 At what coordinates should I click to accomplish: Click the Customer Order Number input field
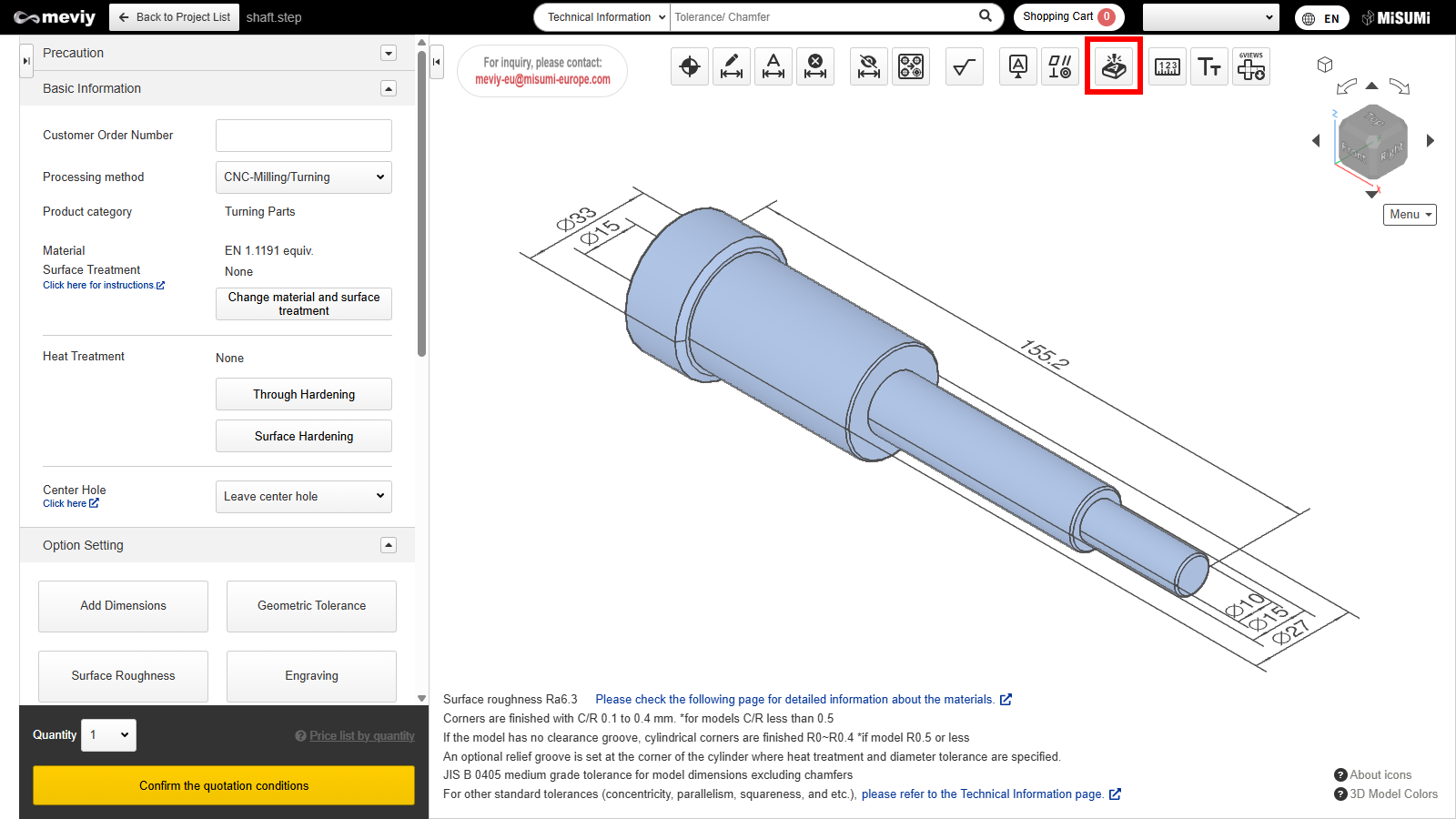pyautogui.click(x=303, y=136)
